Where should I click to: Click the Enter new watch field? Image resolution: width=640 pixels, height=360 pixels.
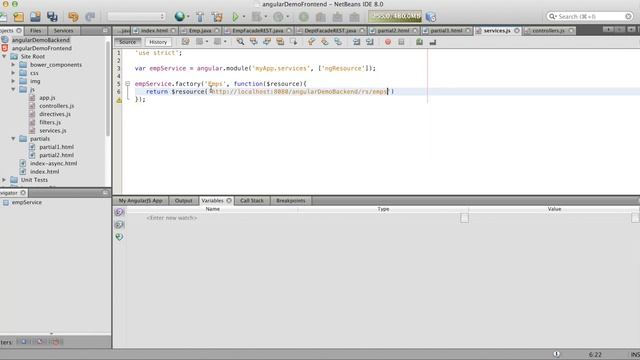click(x=172, y=218)
